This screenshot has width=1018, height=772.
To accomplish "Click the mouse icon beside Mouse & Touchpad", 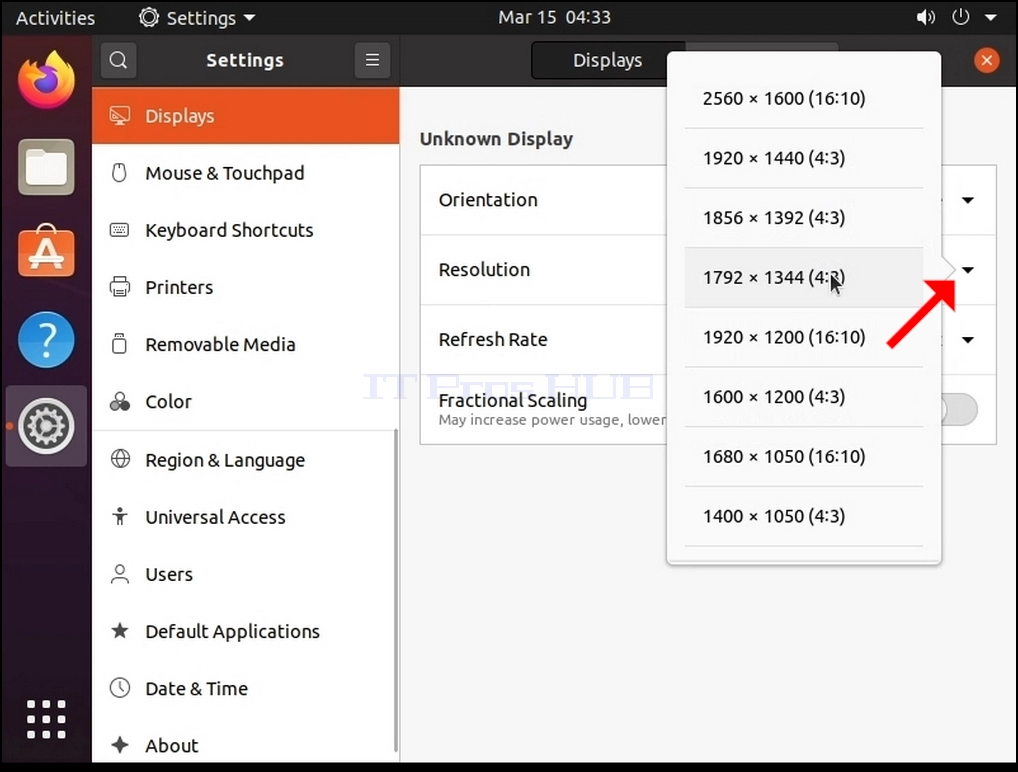I will pos(119,173).
